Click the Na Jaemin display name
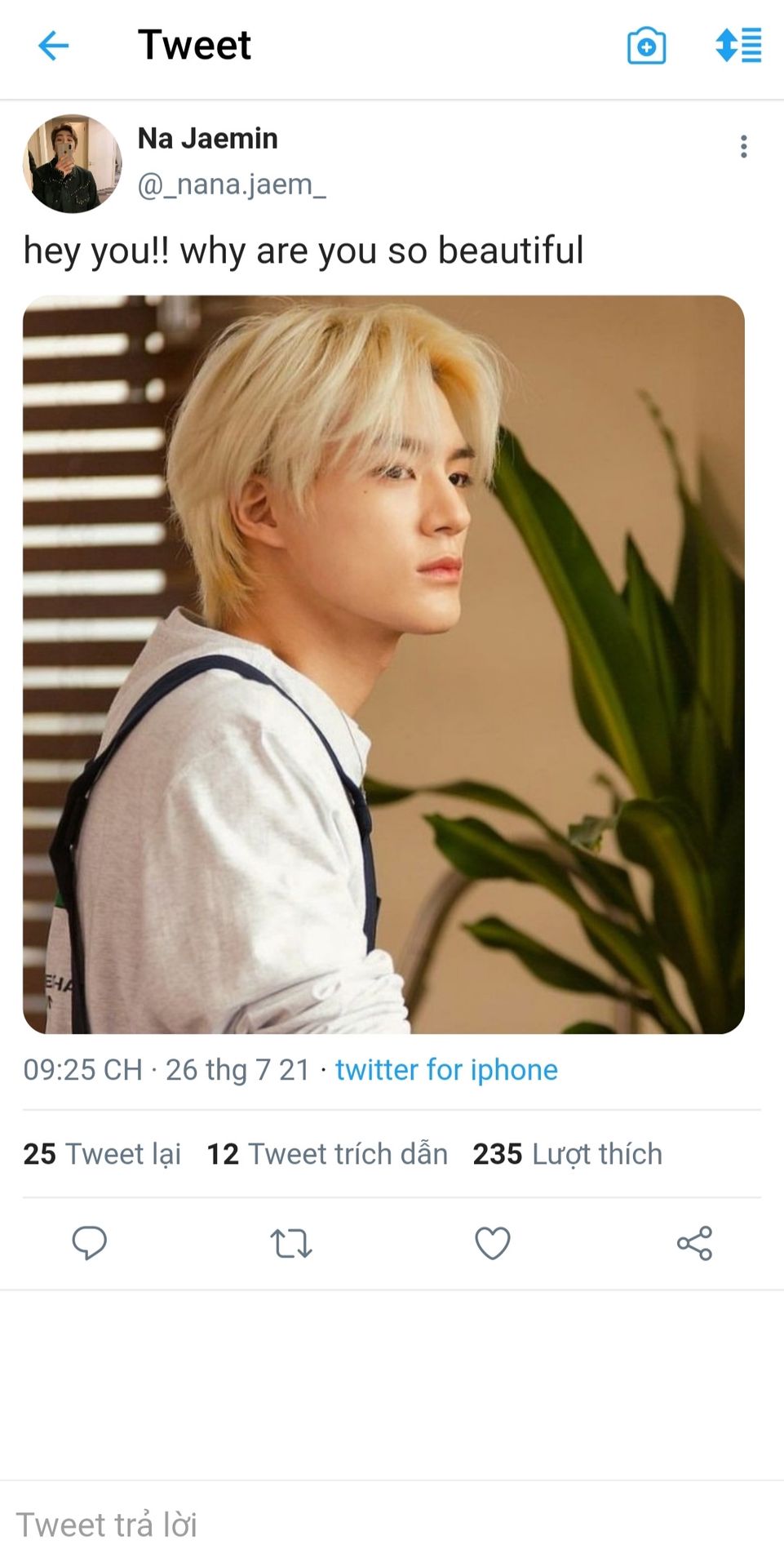This screenshot has height=1567, width=784. point(207,139)
